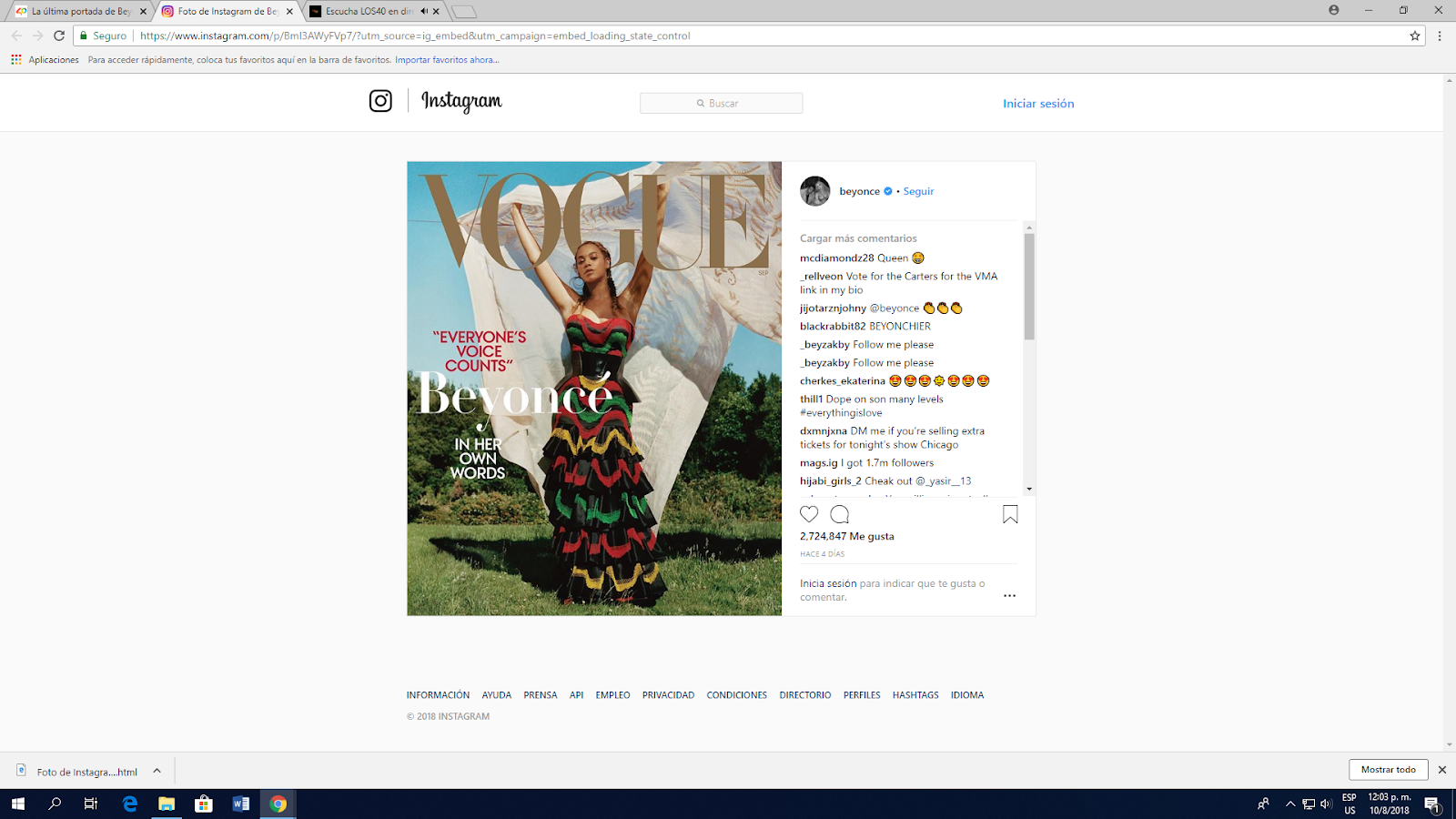Open the three-dot more options menu

pyautogui.click(x=1009, y=596)
